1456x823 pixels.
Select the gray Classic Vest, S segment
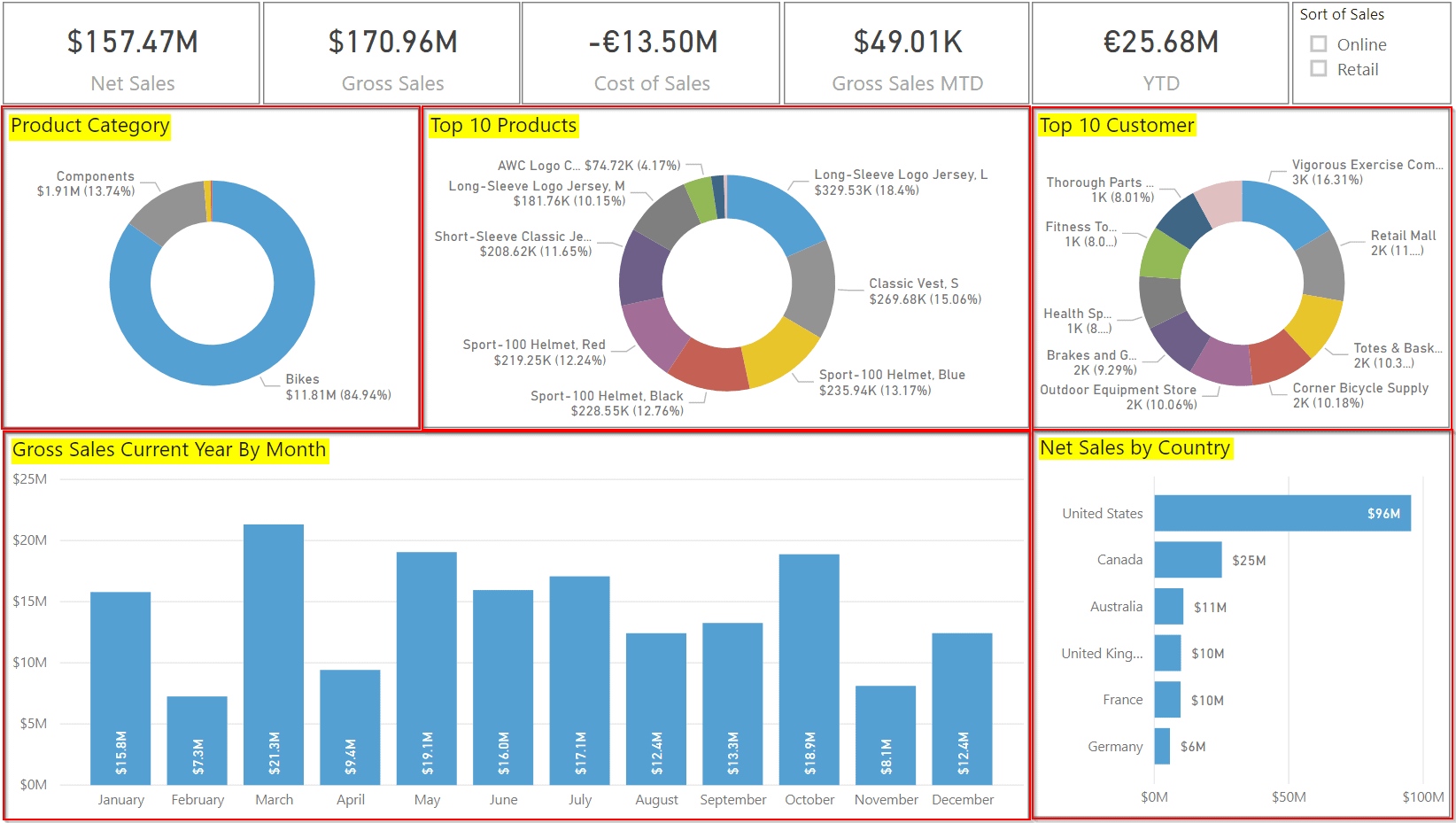tap(812, 286)
